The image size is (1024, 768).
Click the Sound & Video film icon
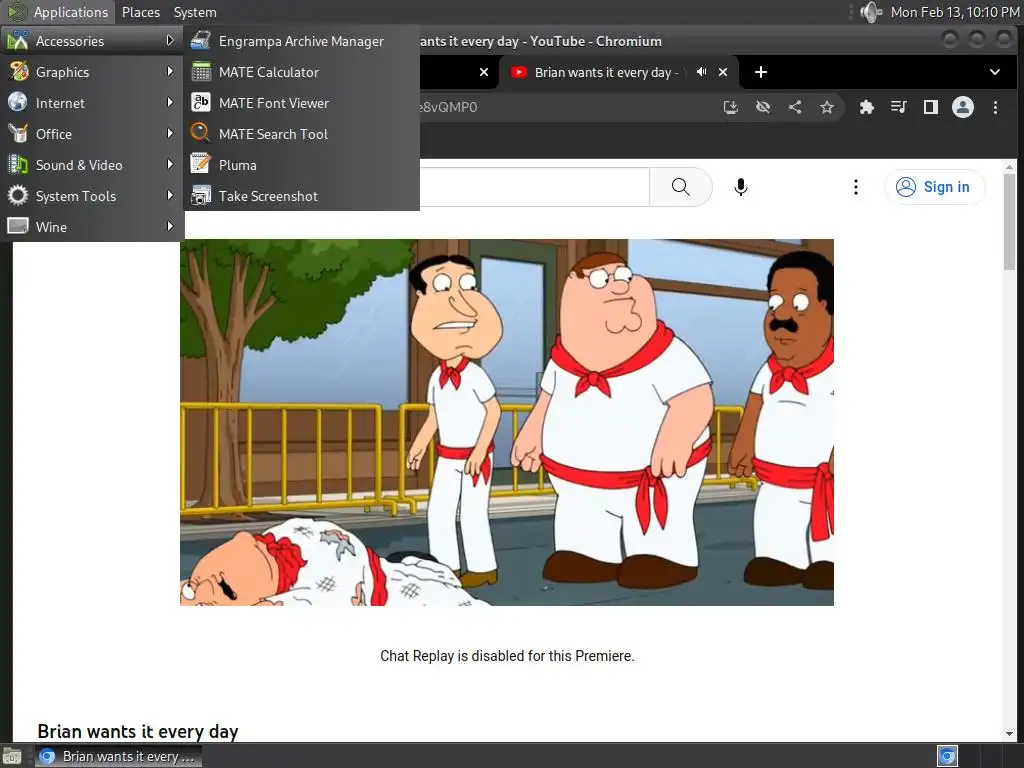click(18, 165)
